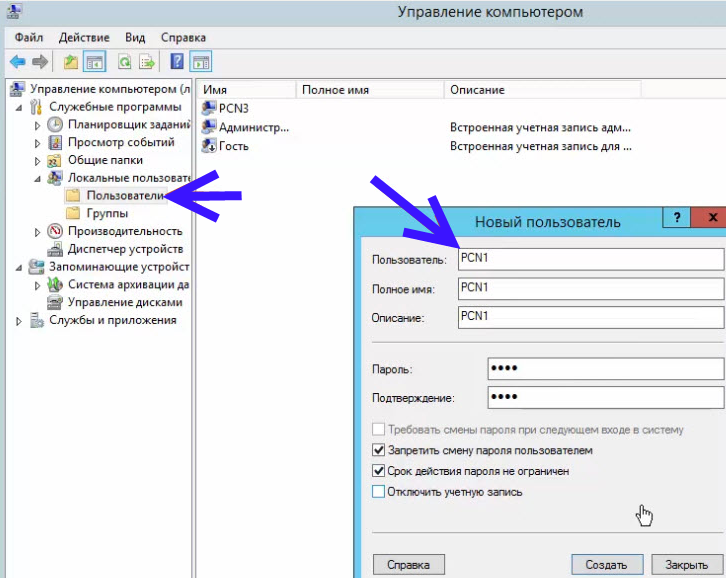Click the Управление дисками icon

[55, 302]
